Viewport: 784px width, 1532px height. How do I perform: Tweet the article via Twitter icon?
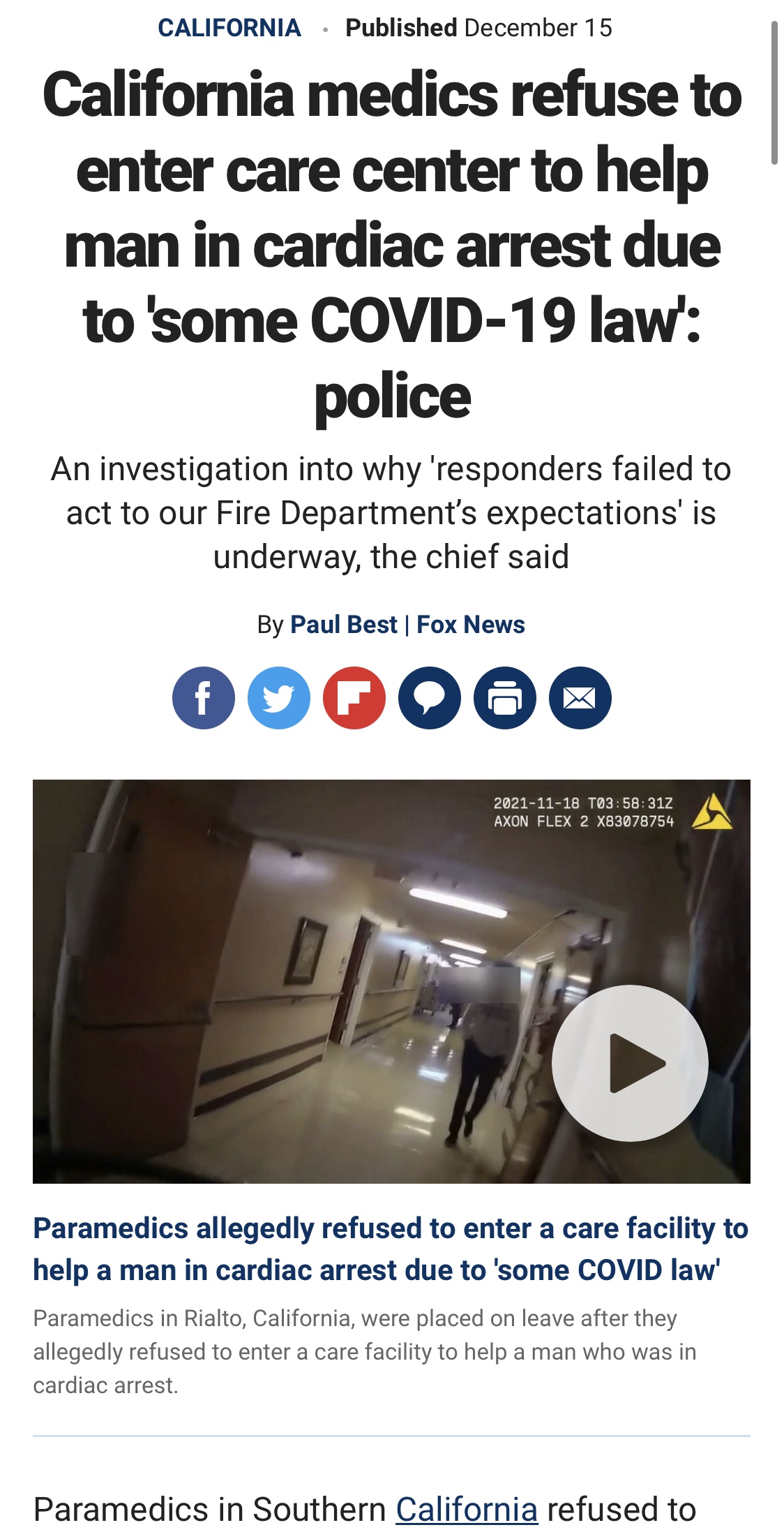pos(279,698)
